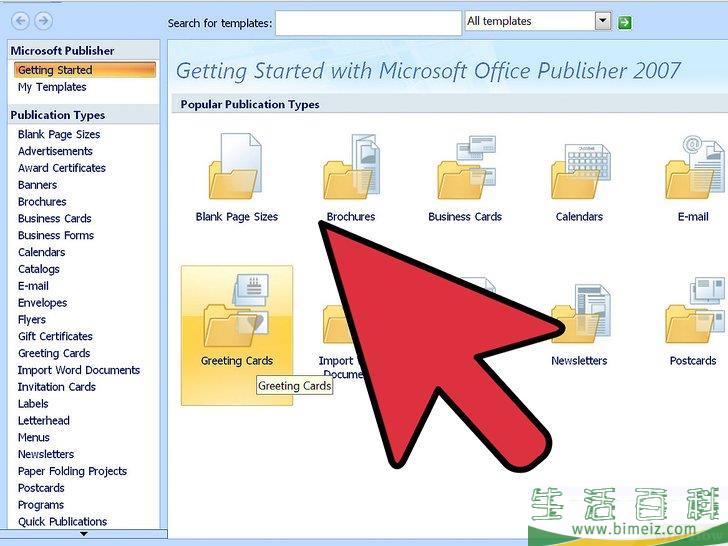Click the Forward navigation arrow
Screen dimensions: 728x546
44,21
